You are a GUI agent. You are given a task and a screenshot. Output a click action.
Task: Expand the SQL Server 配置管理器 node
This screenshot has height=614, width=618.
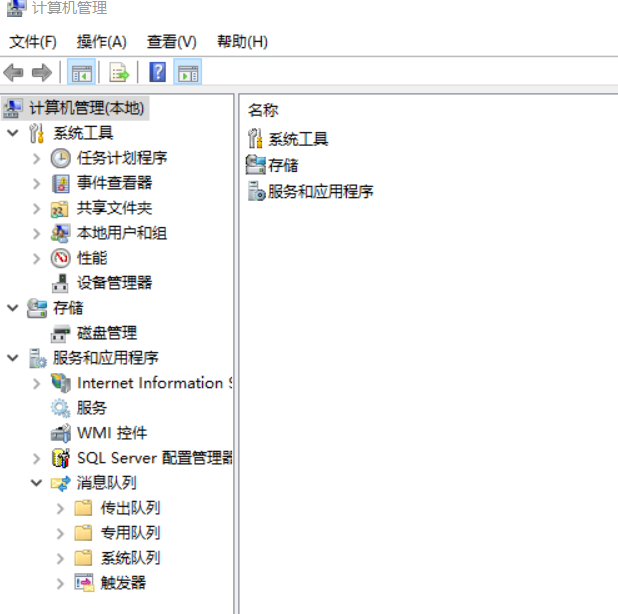pyautogui.click(x=37, y=458)
